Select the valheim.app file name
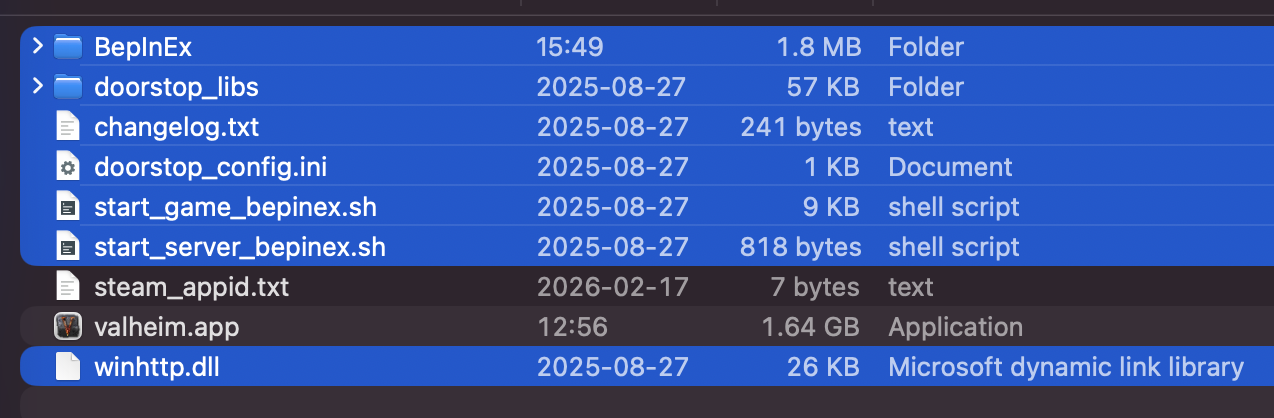The width and height of the screenshot is (1274, 418). point(167,327)
